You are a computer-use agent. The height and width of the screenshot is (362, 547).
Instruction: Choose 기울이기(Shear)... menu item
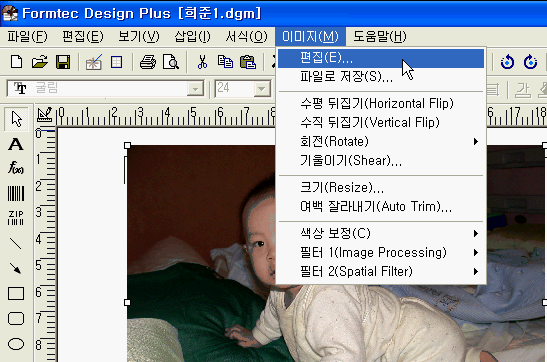[381, 161]
